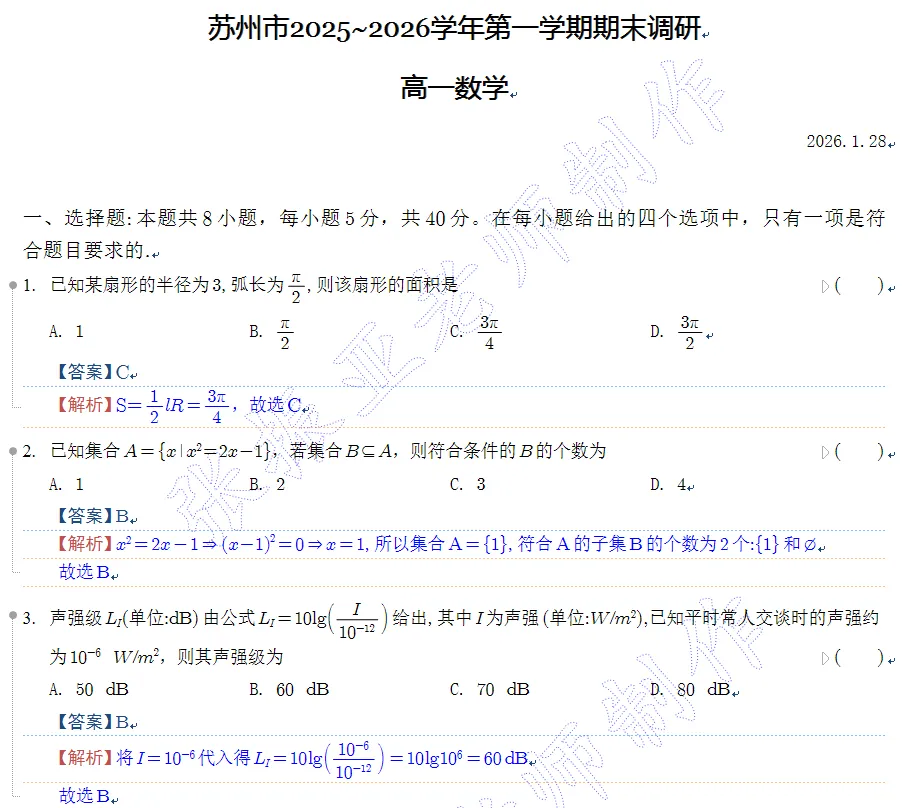Select option C. 3 of question 2

click(x=468, y=484)
